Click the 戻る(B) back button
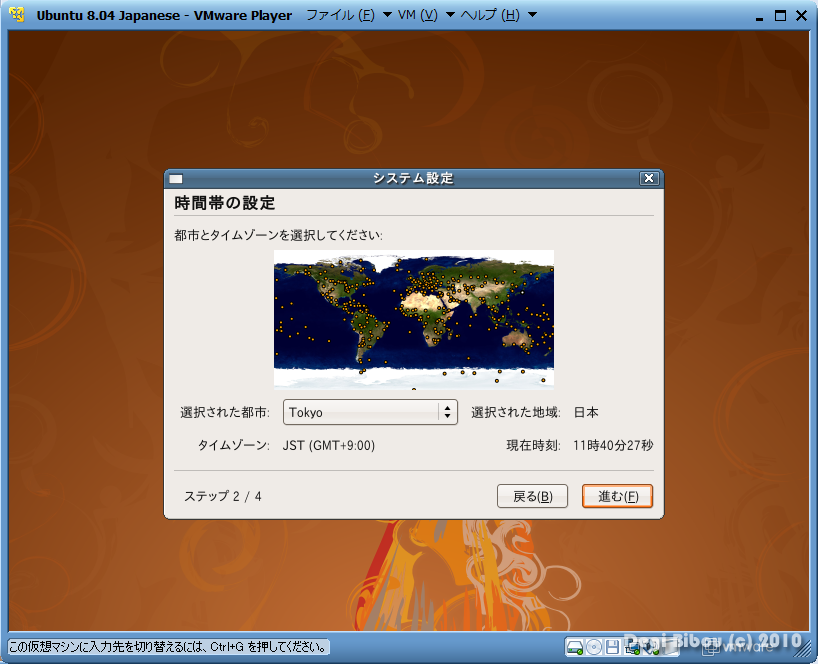 coord(532,496)
